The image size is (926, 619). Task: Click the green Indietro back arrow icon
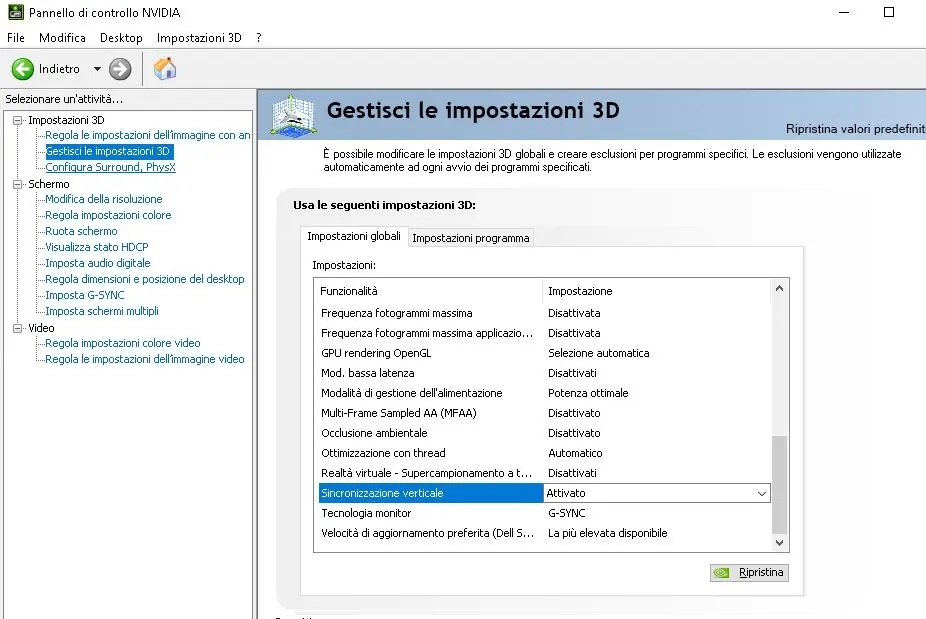22,69
